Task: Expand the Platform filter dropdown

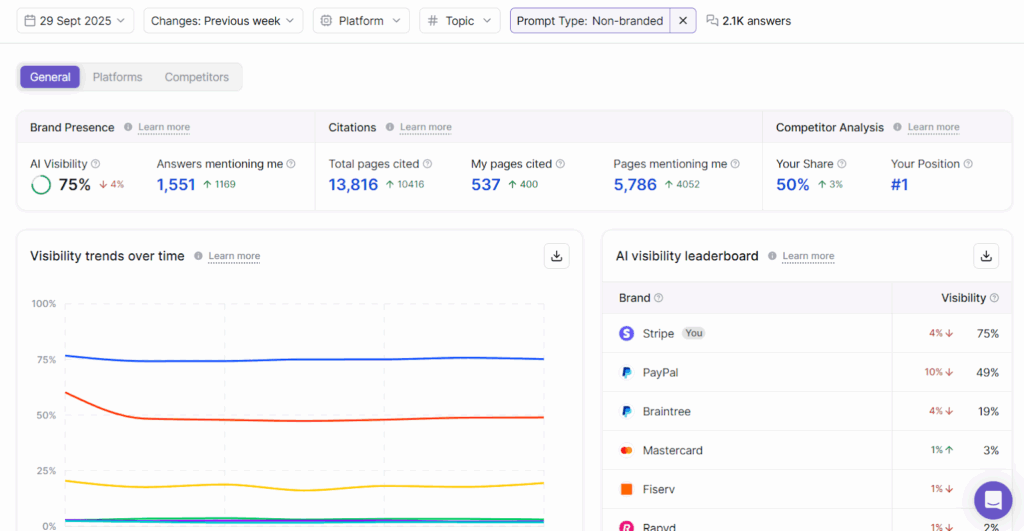Action: 360,21
